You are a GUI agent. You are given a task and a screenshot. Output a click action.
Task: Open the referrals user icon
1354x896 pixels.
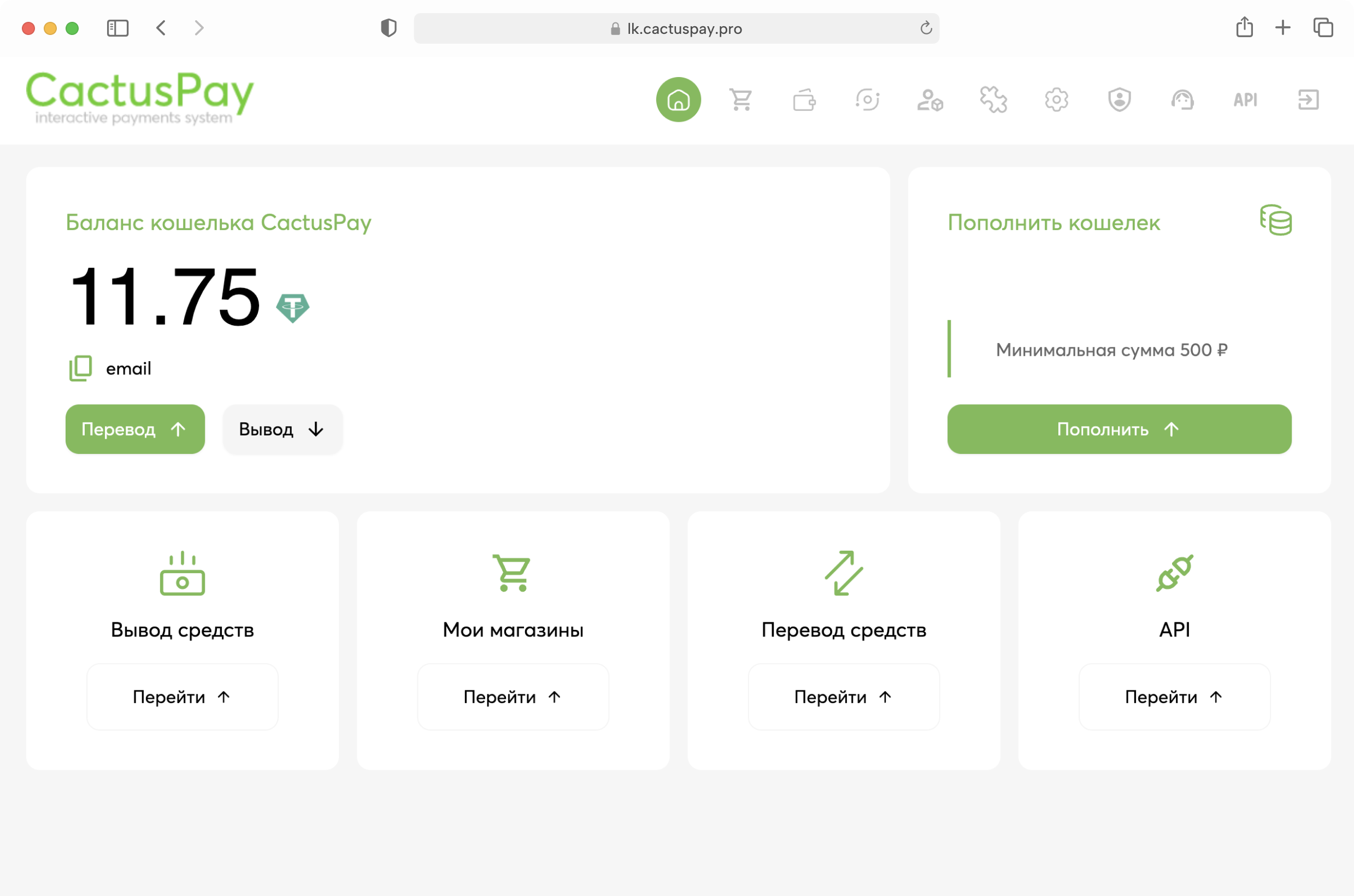[x=931, y=99]
